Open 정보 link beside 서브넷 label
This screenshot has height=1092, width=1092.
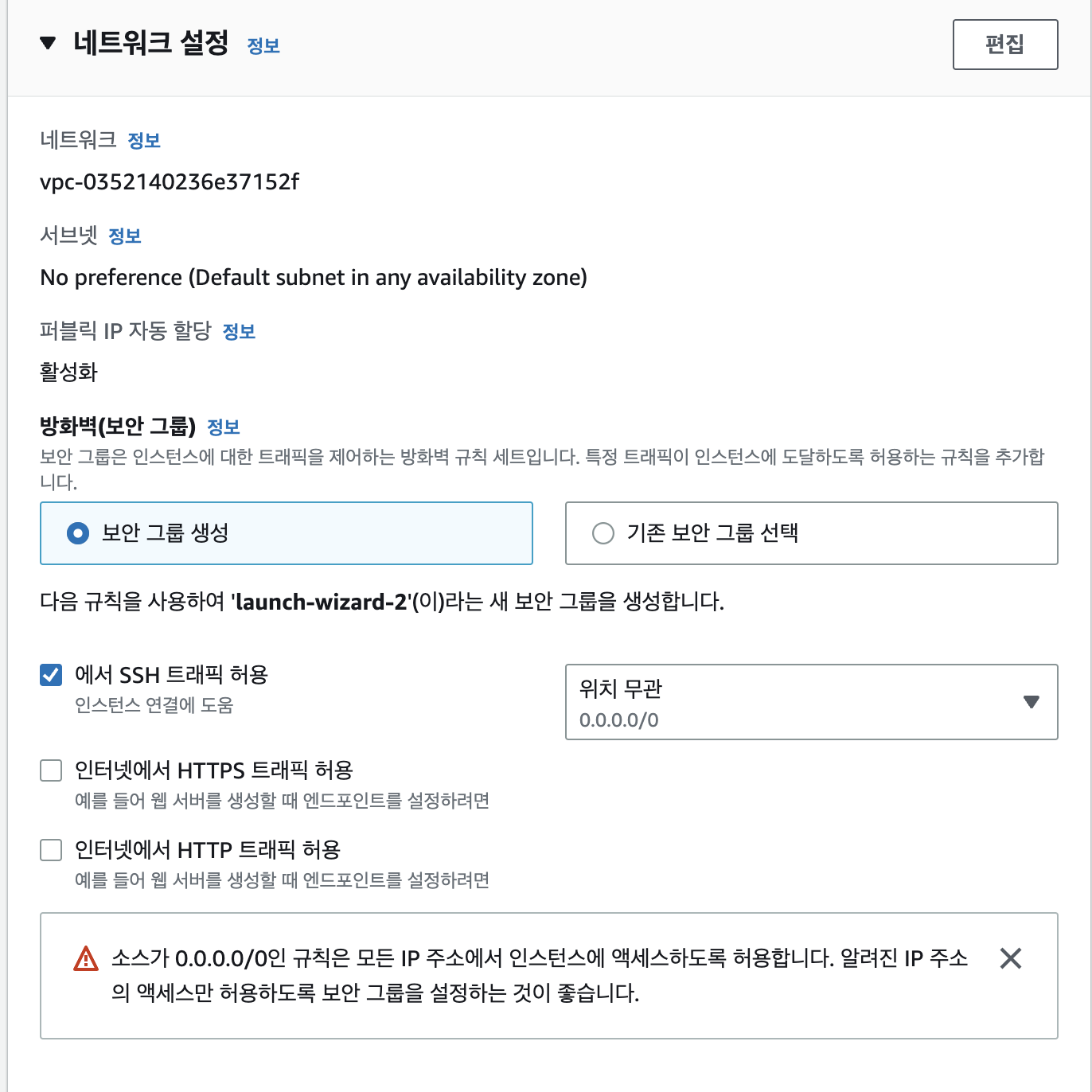(125, 236)
